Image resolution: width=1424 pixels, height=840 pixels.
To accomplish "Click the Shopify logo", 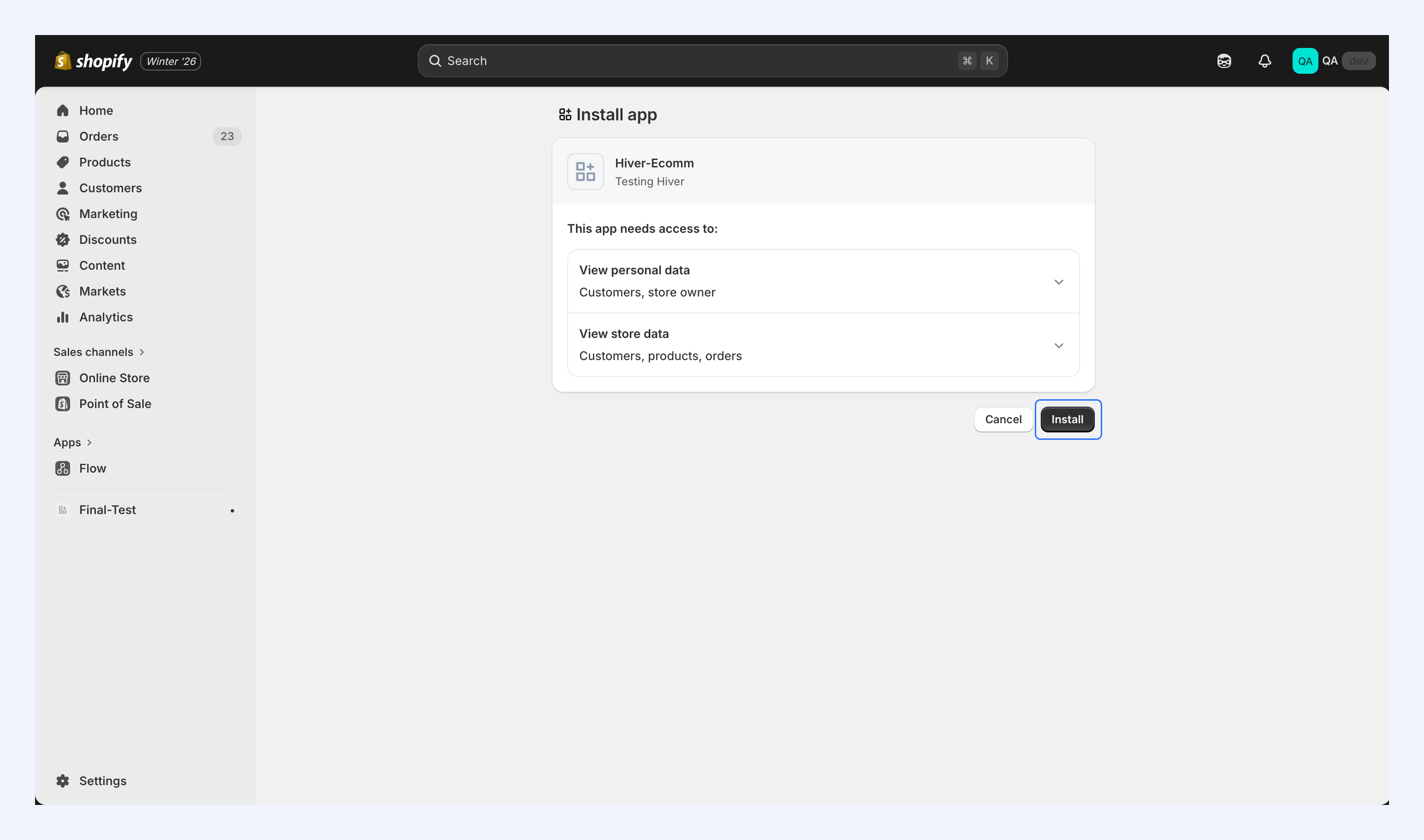I will [x=93, y=61].
